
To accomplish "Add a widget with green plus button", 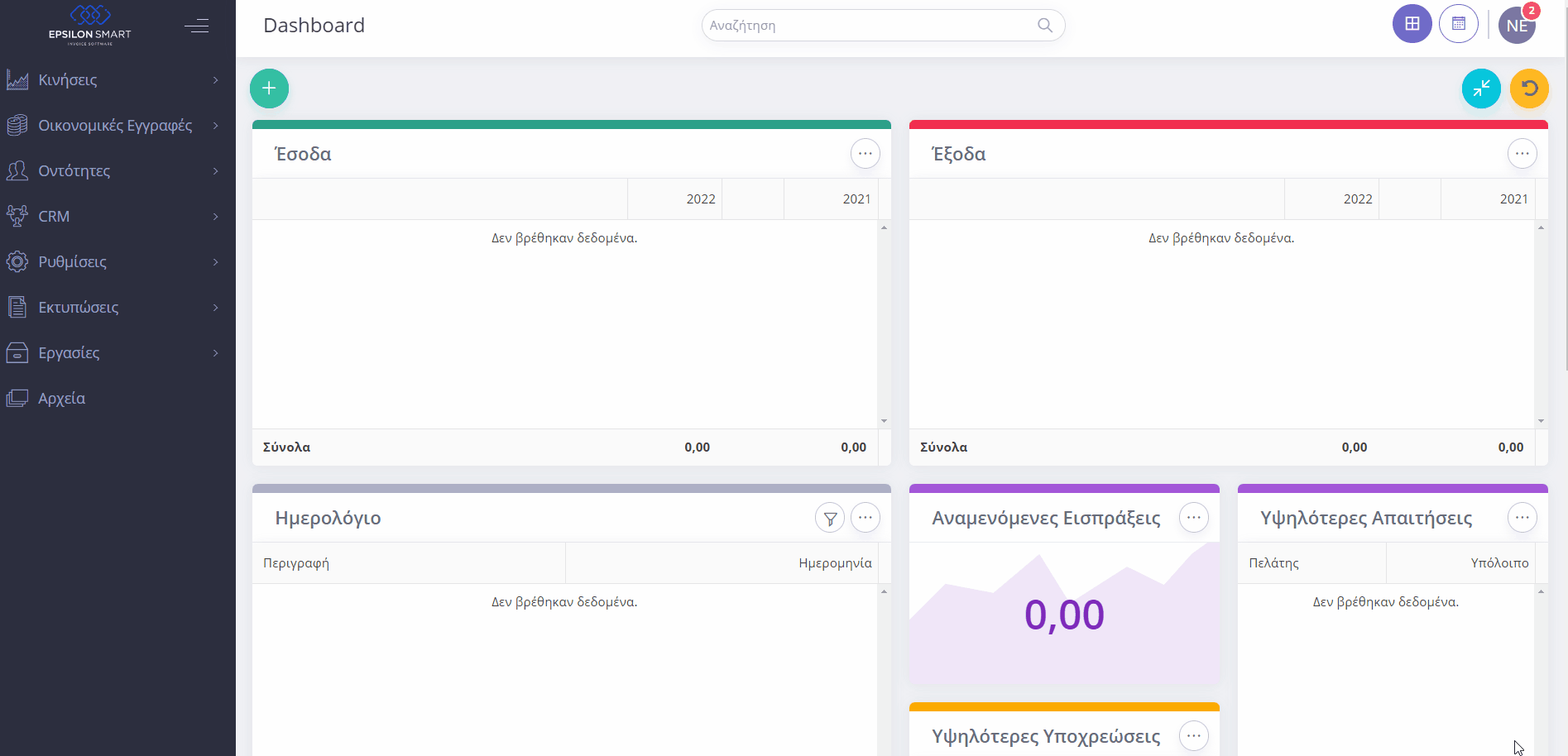I will pyautogui.click(x=269, y=89).
